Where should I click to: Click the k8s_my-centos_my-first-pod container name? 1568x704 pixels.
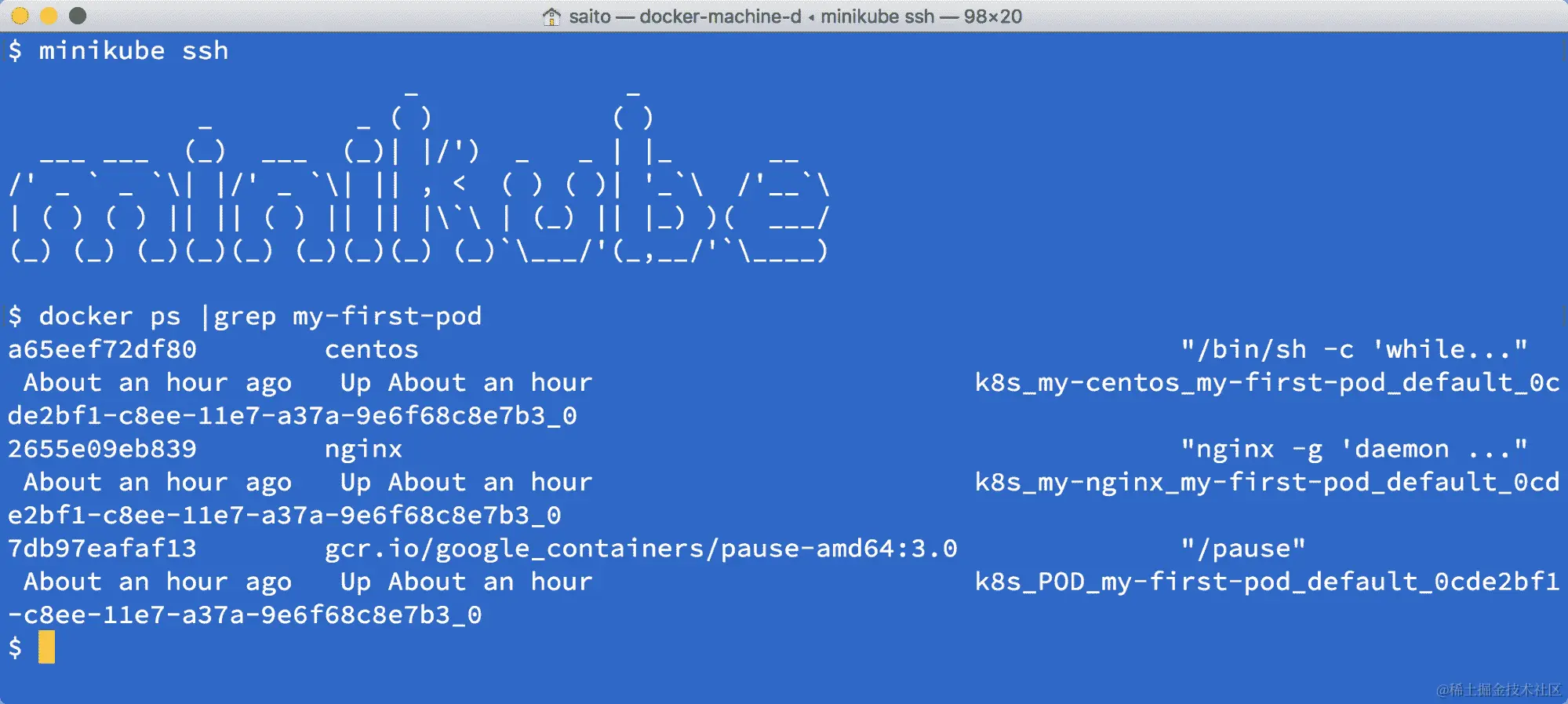[x=1267, y=382]
